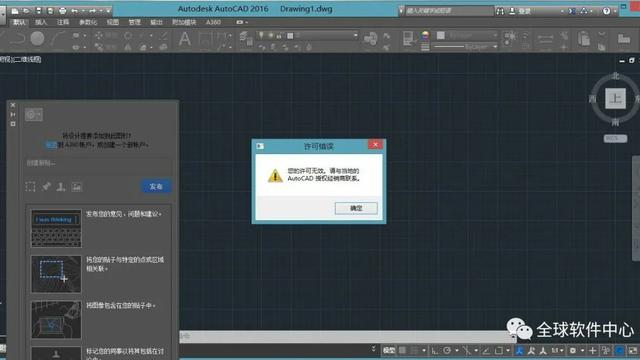Toggle polar tracking in status bar
Image resolution: width=640 pixels, height=360 pixels.
447,350
